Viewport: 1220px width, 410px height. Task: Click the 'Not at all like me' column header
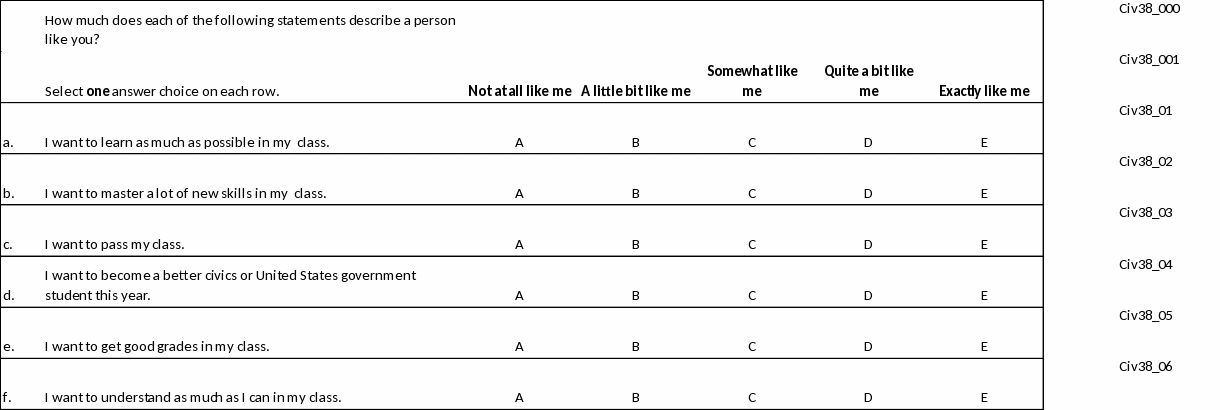click(519, 91)
